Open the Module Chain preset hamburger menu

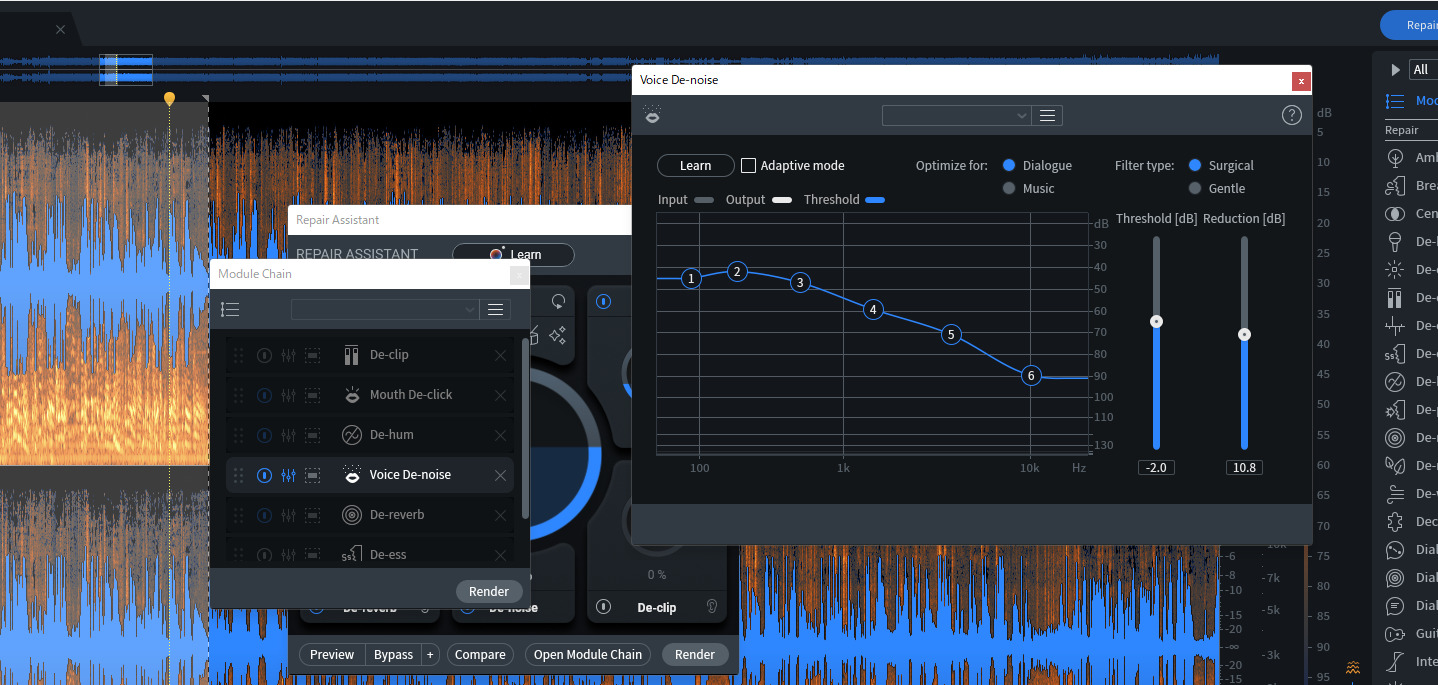[495, 310]
